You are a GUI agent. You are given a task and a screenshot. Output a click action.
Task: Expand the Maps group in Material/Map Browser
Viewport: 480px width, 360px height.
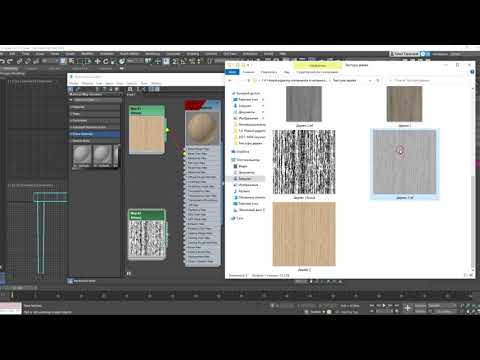coord(95,114)
